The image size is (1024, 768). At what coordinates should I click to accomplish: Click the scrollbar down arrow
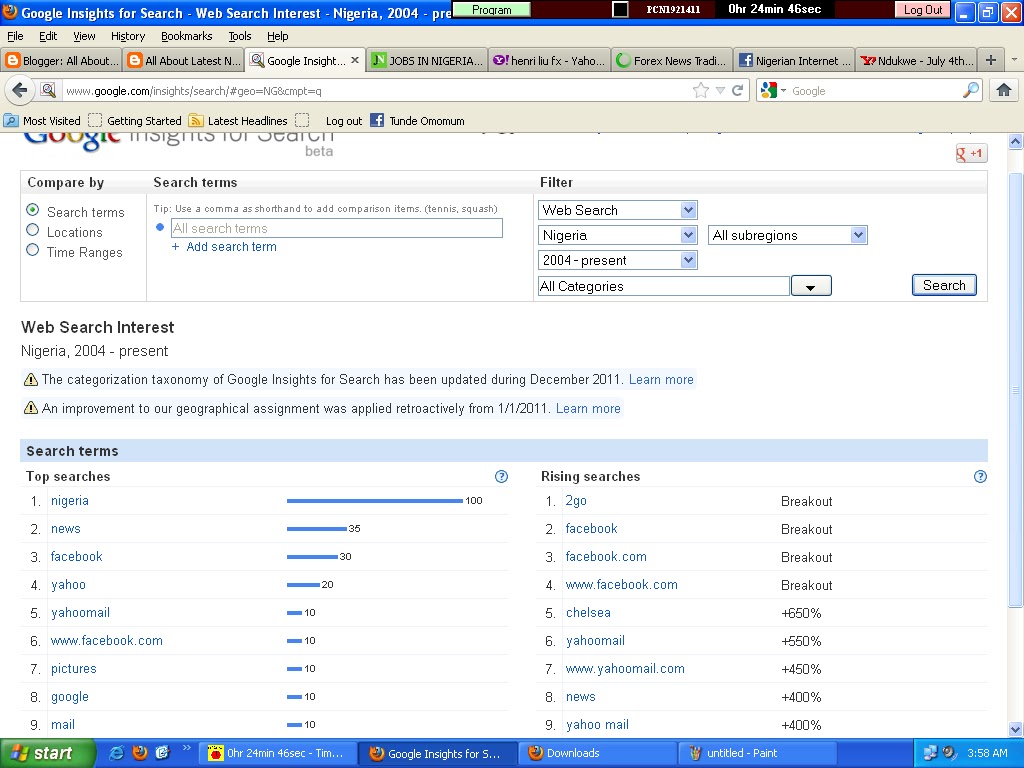tap(1015, 729)
